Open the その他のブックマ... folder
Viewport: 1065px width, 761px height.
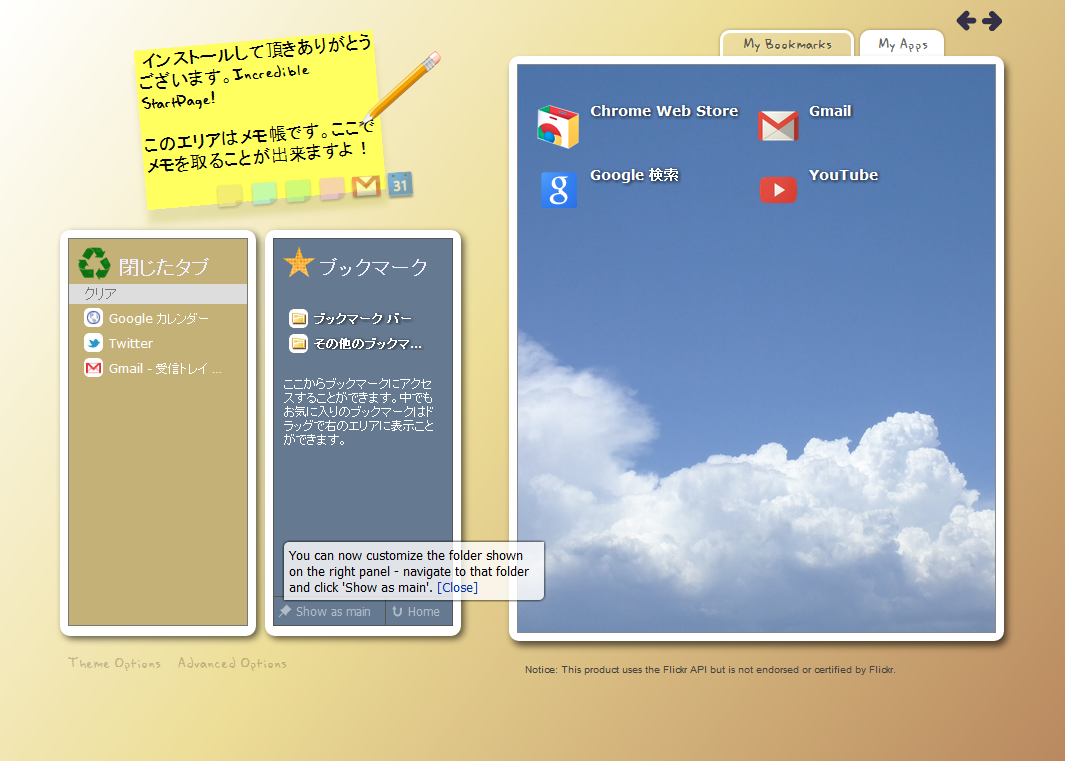click(355, 343)
